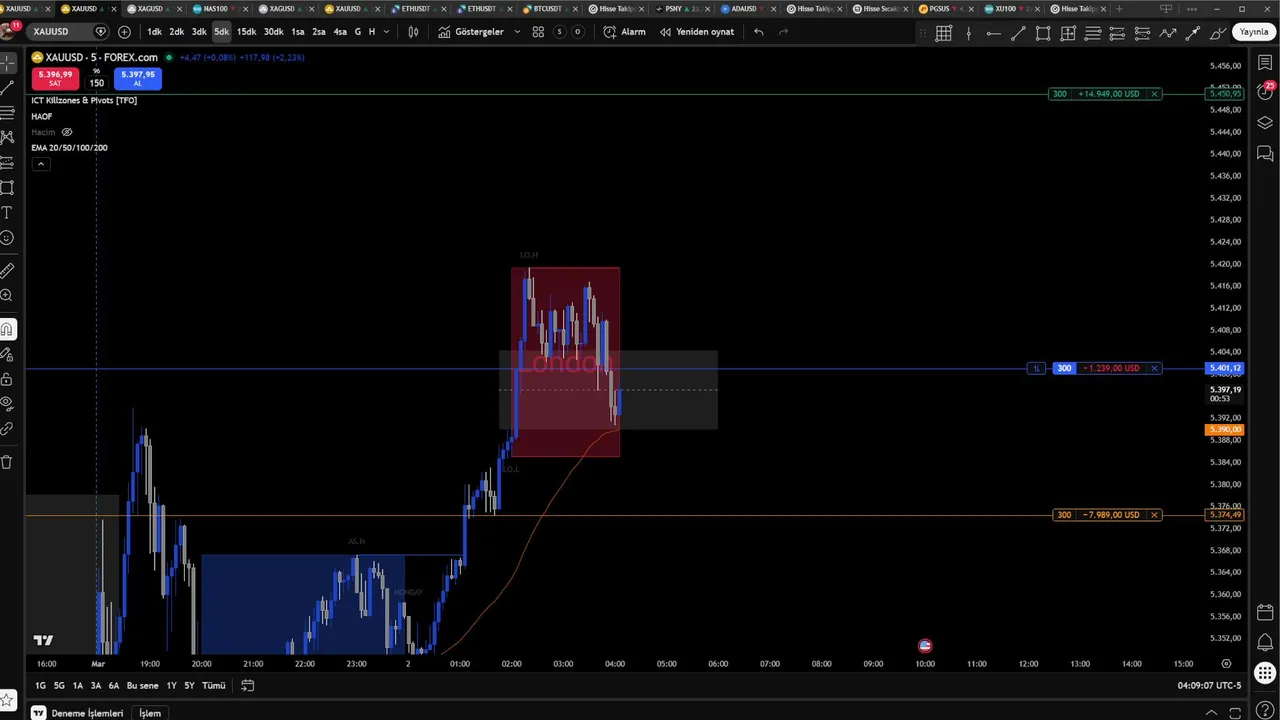Open the emoji icons tool
Viewport: 1280px width, 720px height.
7,238
